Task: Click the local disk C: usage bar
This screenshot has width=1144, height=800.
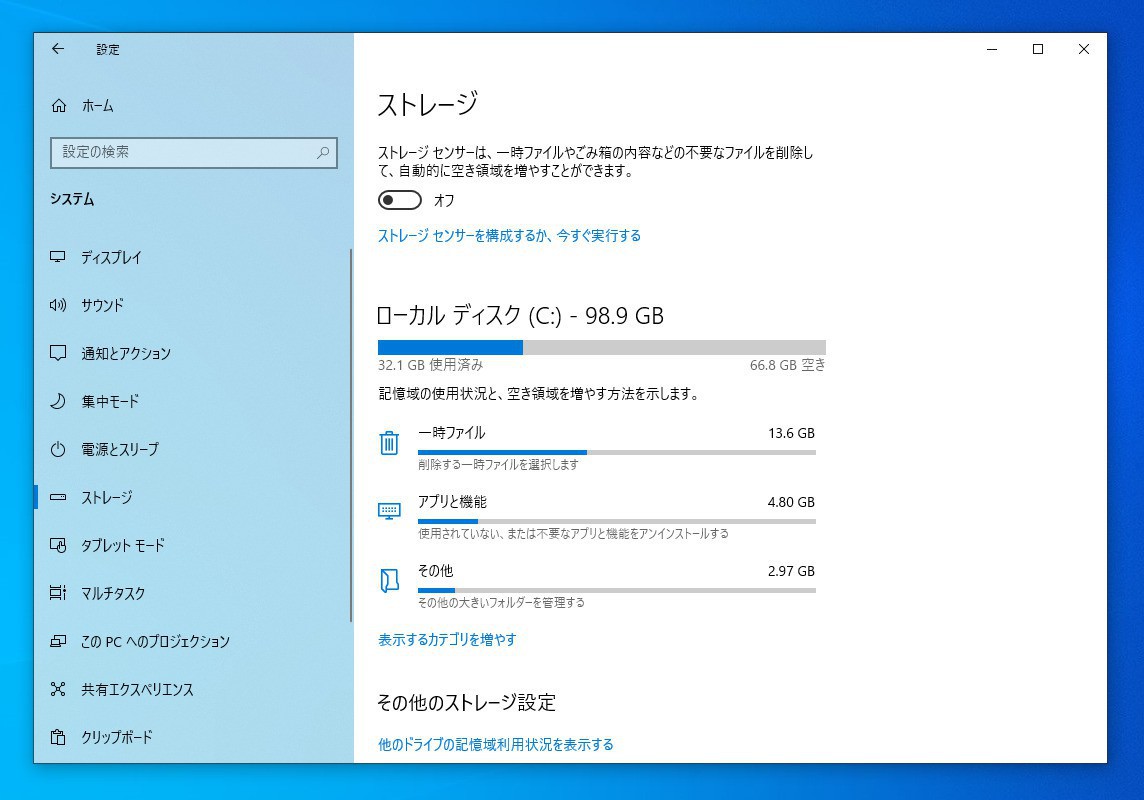Action: (602, 347)
